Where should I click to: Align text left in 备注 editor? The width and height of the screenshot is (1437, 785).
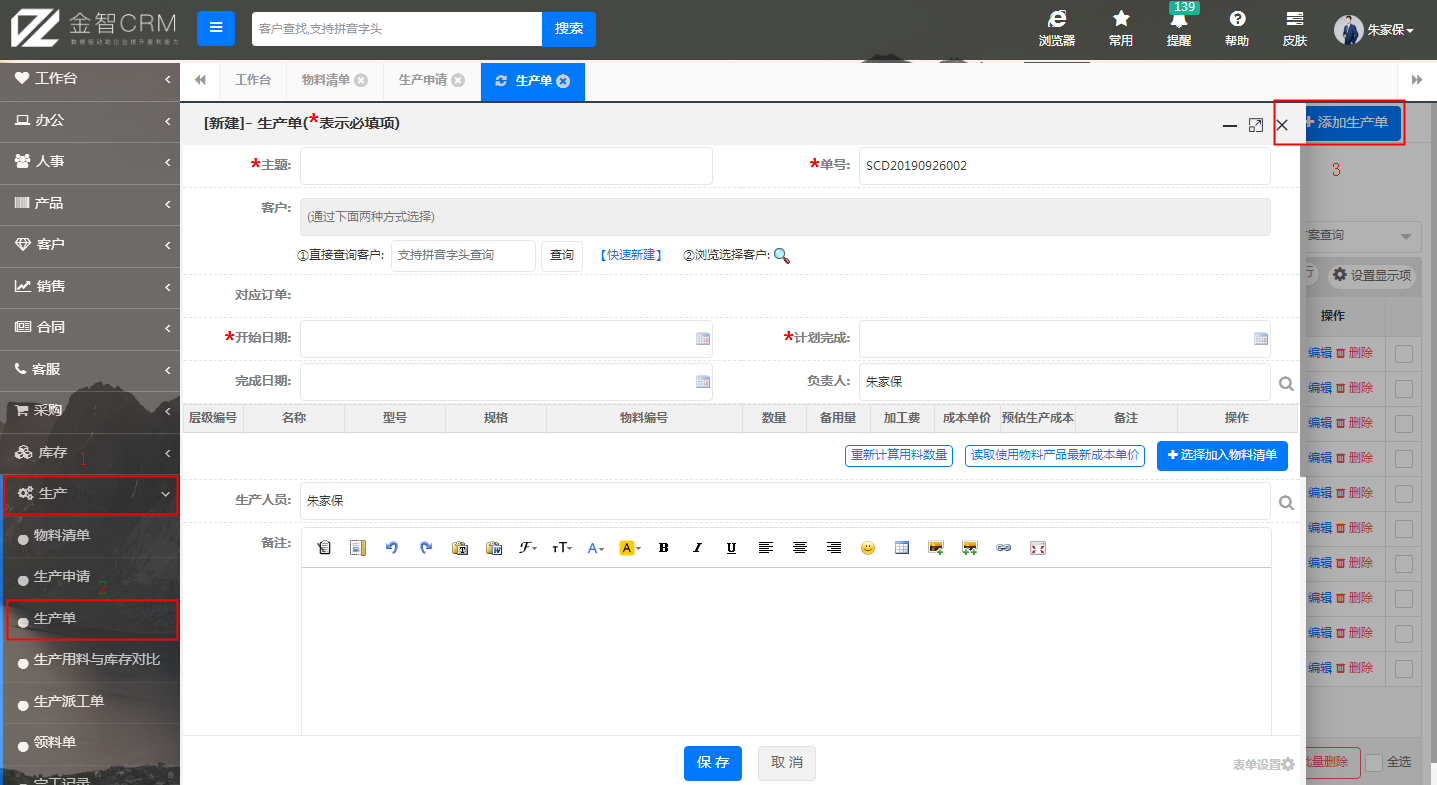tap(766, 548)
